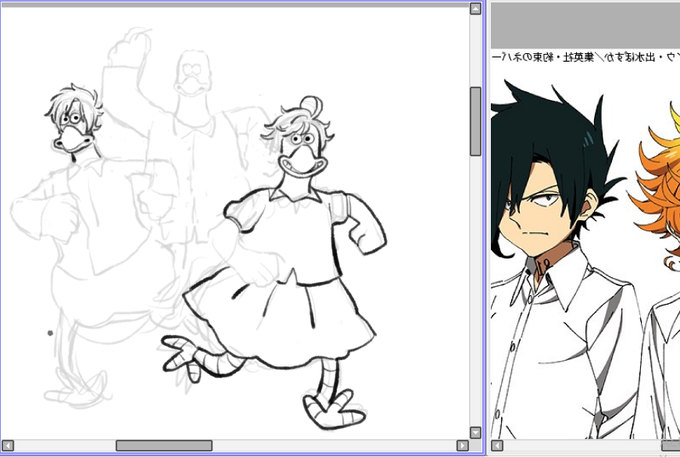Click the drawing canvas horizontal scrollbar thumb
The height and width of the screenshot is (457, 680).
coord(164,446)
